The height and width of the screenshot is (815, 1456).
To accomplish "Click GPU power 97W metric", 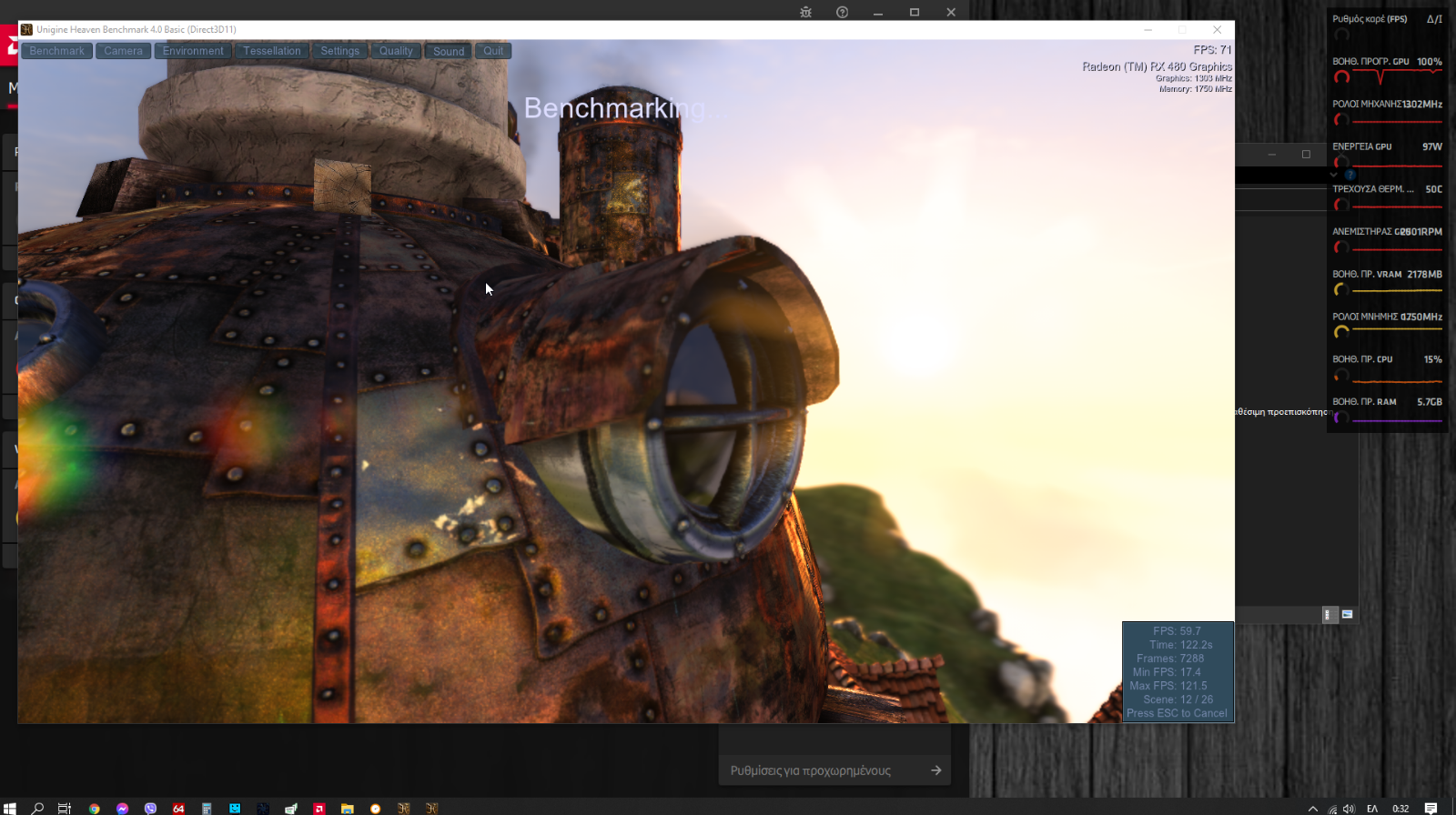I will click(x=1387, y=156).
